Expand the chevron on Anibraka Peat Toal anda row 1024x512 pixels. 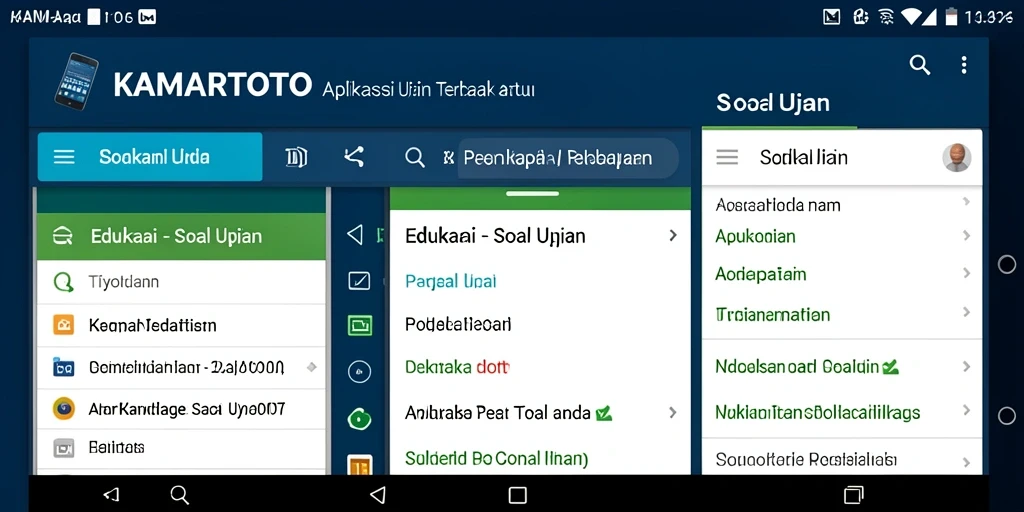tap(673, 412)
